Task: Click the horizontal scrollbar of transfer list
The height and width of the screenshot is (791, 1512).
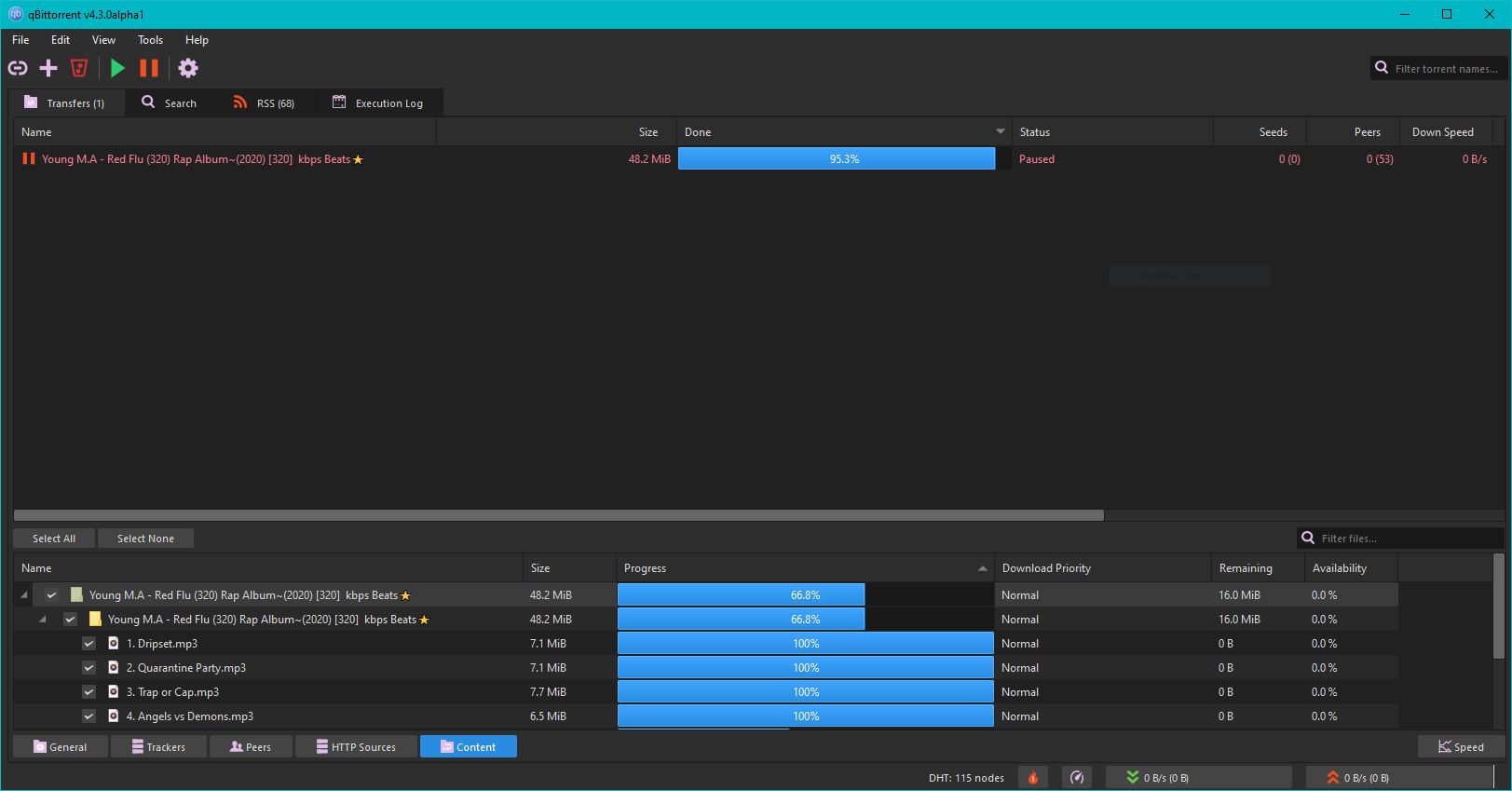Action: (x=559, y=515)
